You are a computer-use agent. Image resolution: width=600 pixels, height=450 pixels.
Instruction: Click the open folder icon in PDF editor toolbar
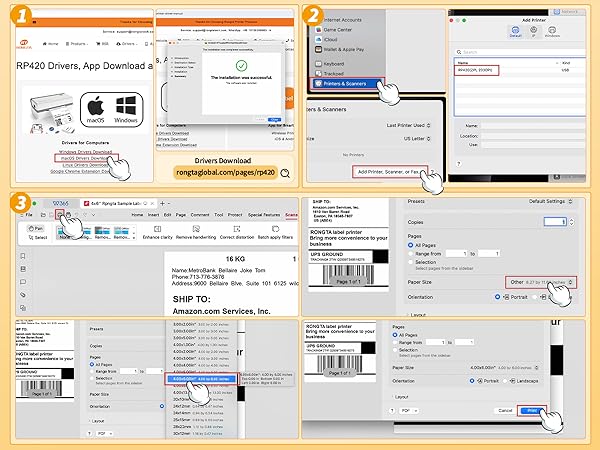click(x=43, y=215)
